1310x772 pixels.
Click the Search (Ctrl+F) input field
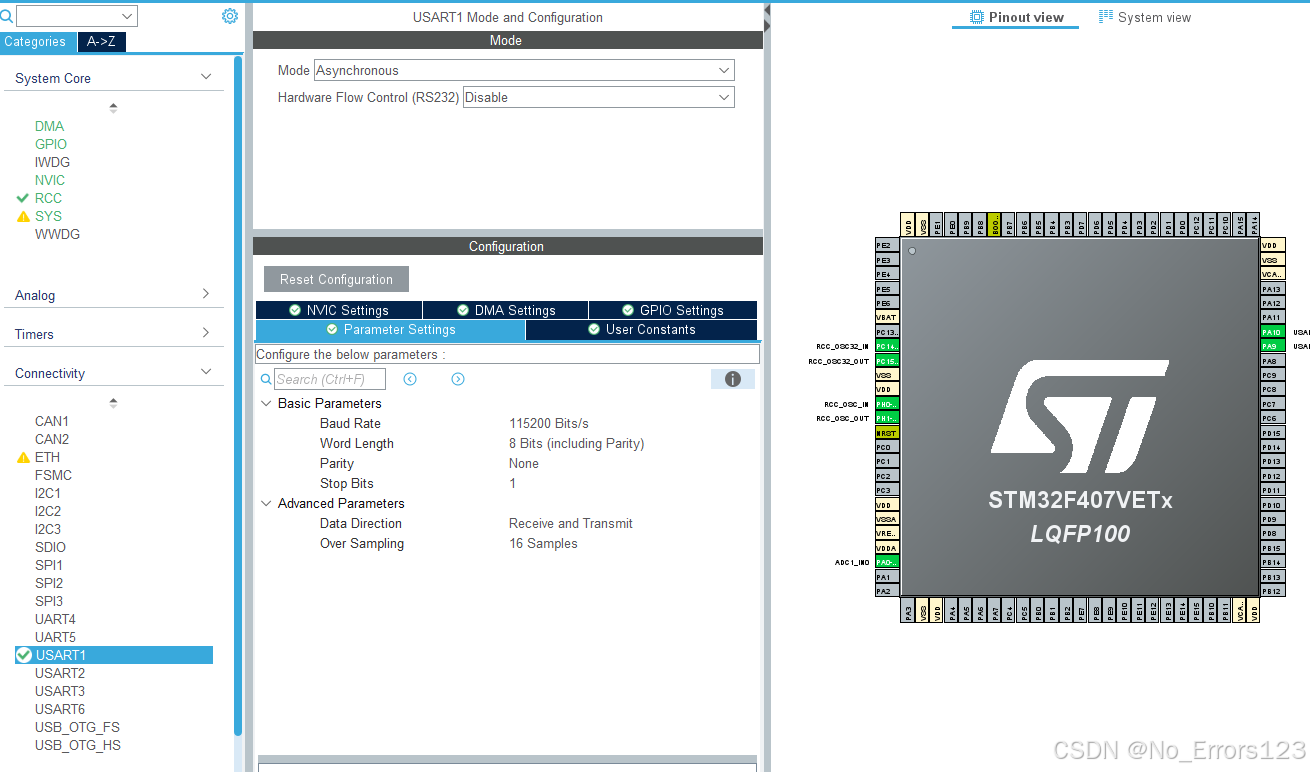[x=330, y=378]
